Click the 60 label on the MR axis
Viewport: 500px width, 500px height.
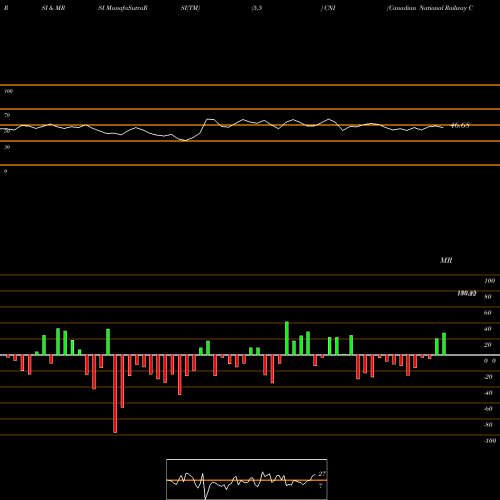[488, 313]
